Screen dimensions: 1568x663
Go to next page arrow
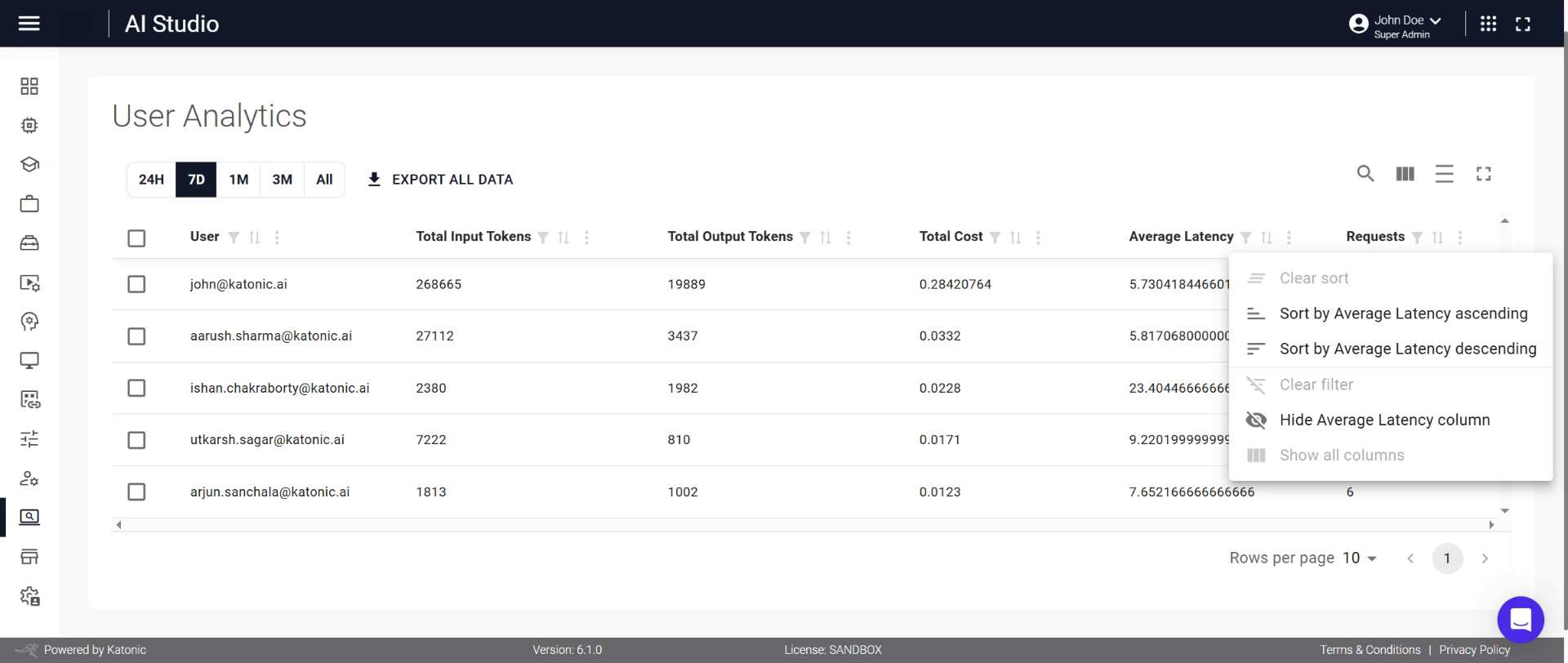pos(1485,558)
